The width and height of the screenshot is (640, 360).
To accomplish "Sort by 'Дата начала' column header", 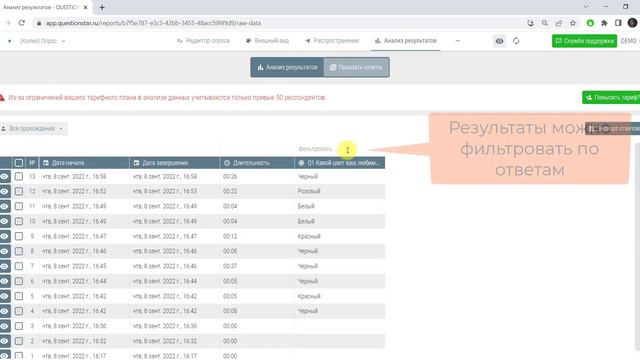I will pyautogui.click(x=84, y=163).
